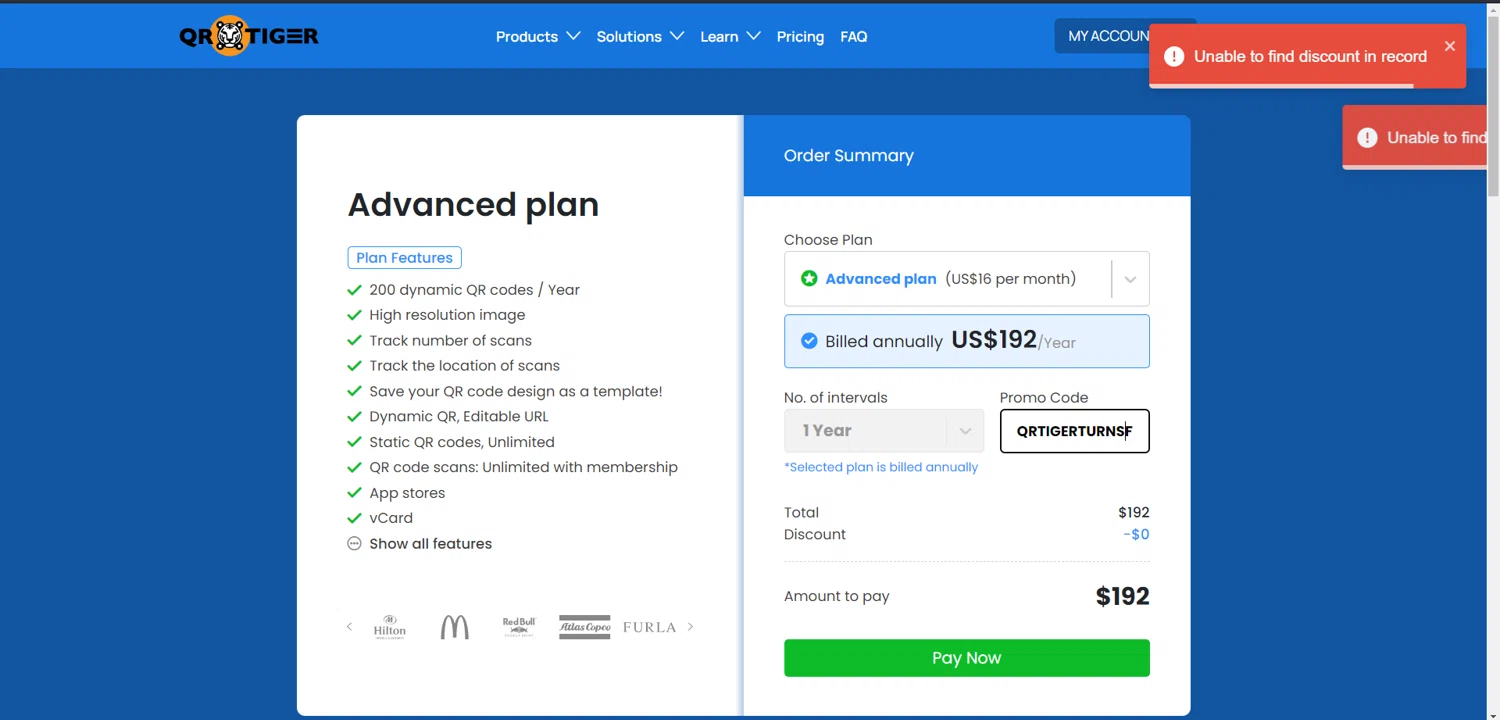Screen dimensions: 1500x720
Task: Advance the brand carousel with right arrow
Action: pos(690,627)
